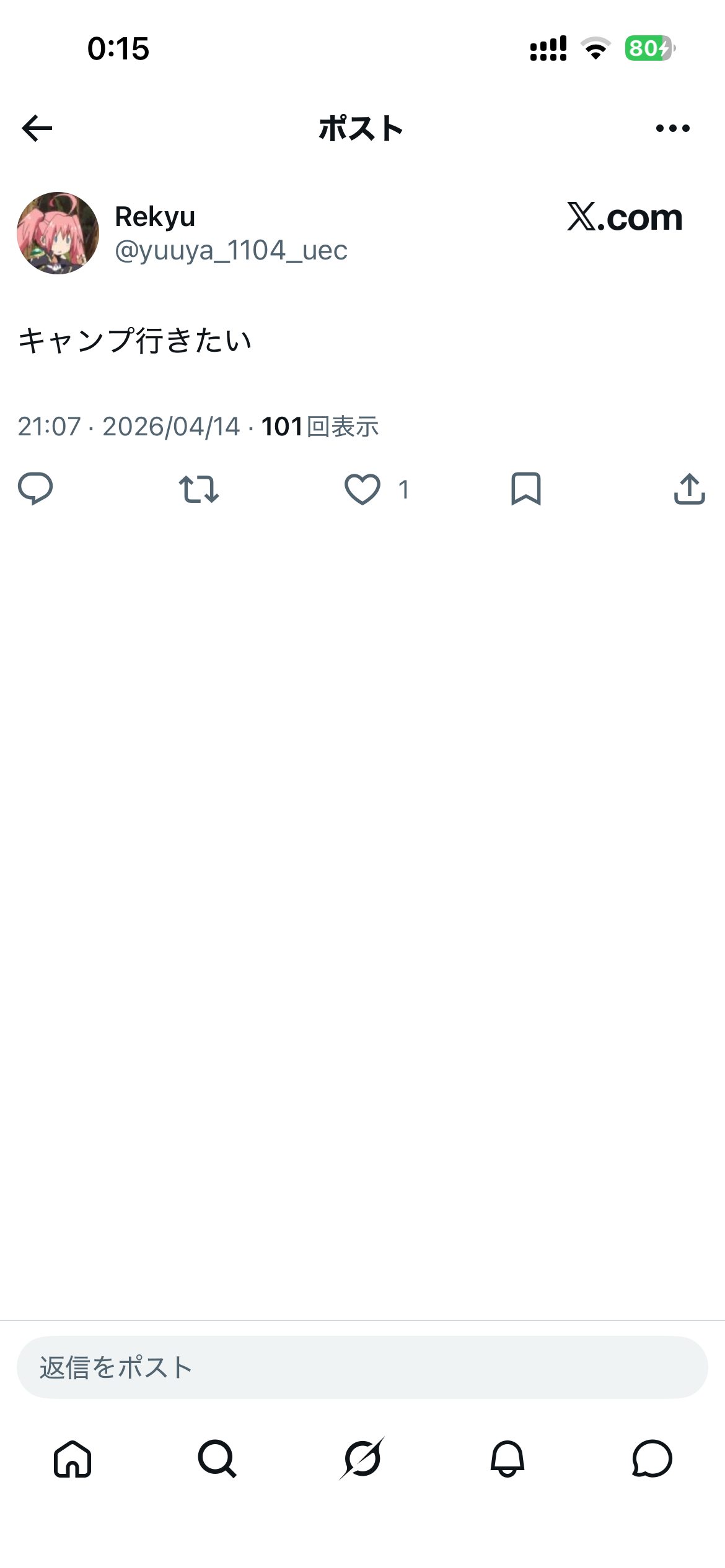The height and width of the screenshot is (1568, 725).
Task: Tap the share upload icon
Action: tap(690, 489)
